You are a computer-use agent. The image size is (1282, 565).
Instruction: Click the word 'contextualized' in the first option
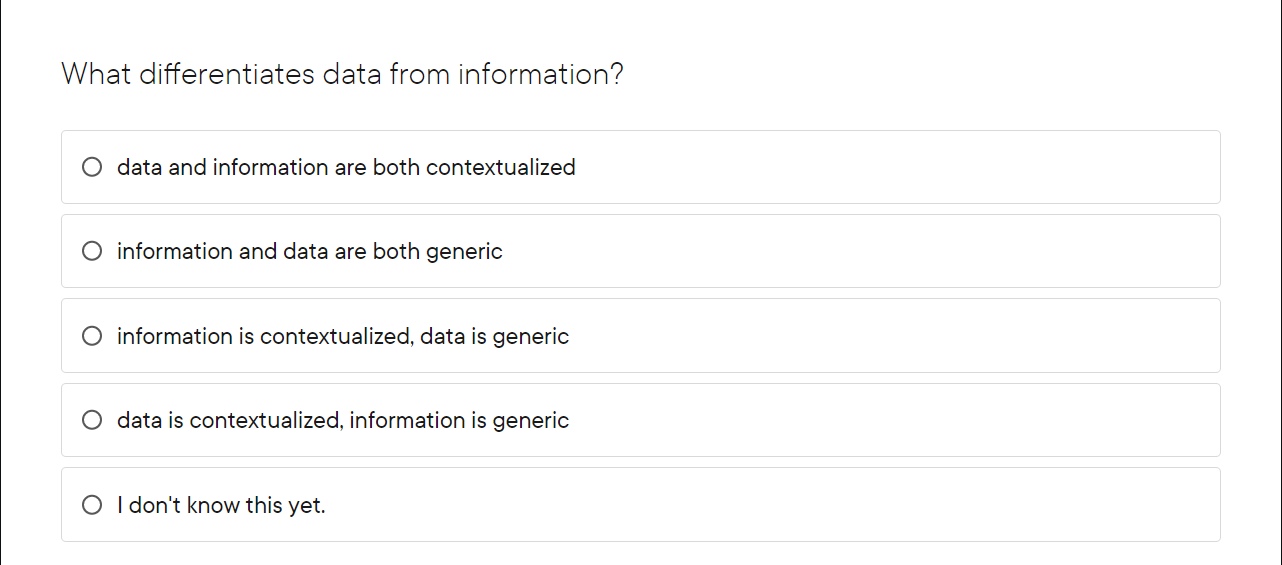(x=500, y=167)
